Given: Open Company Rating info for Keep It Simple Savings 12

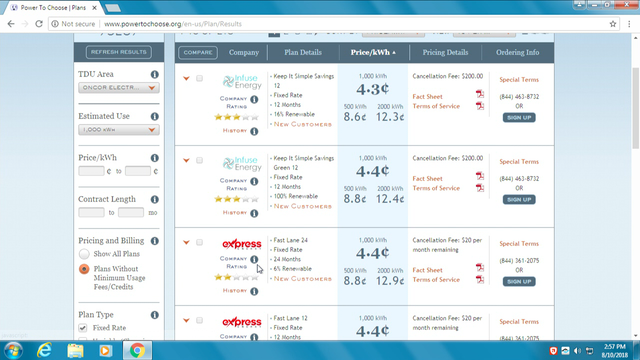Looking at the screenshot, I should (254, 99).
